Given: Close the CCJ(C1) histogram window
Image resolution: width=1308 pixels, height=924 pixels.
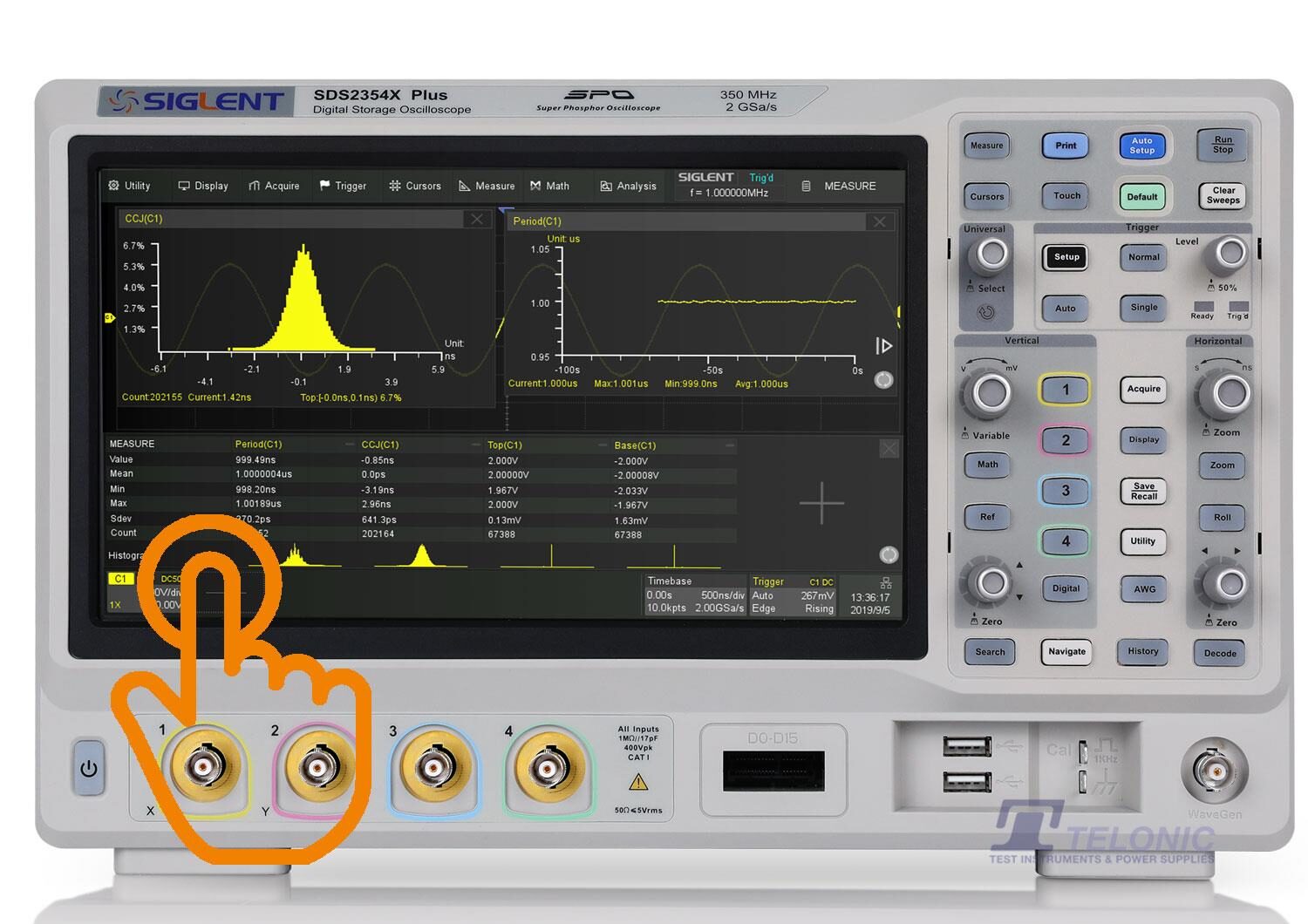Looking at the screenshot, I should pyautogui.click(x=477, y=219).
